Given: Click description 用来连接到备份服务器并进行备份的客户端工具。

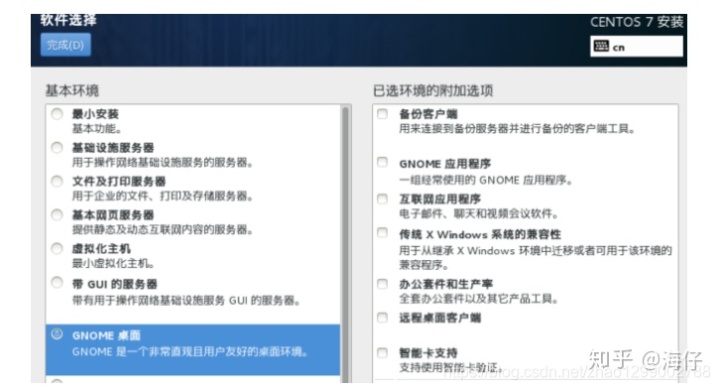Looking at the screenshot, I should click(517, 129).
